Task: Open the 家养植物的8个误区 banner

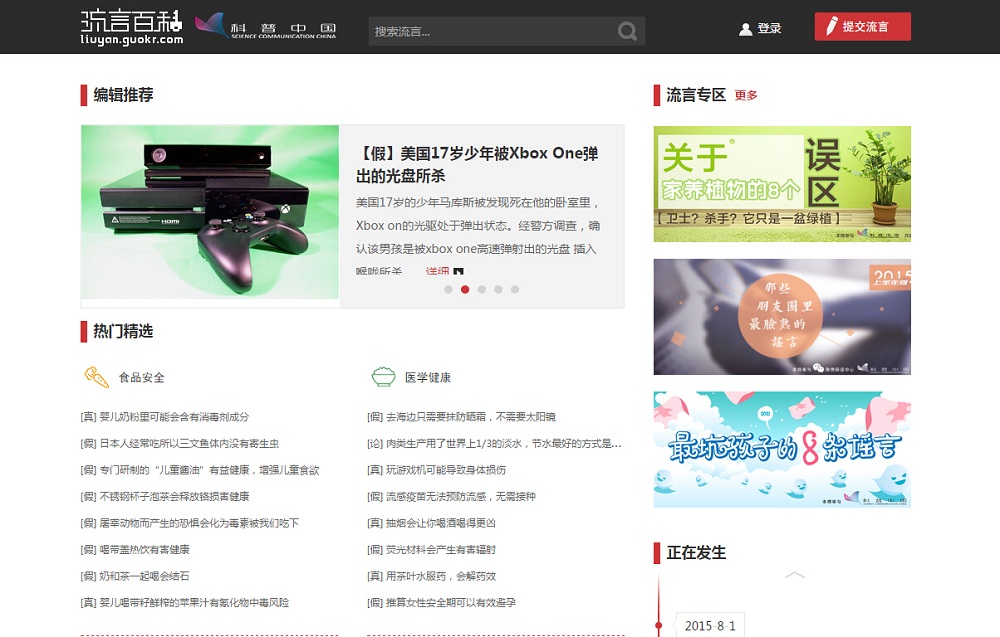Action: [782, 184]
